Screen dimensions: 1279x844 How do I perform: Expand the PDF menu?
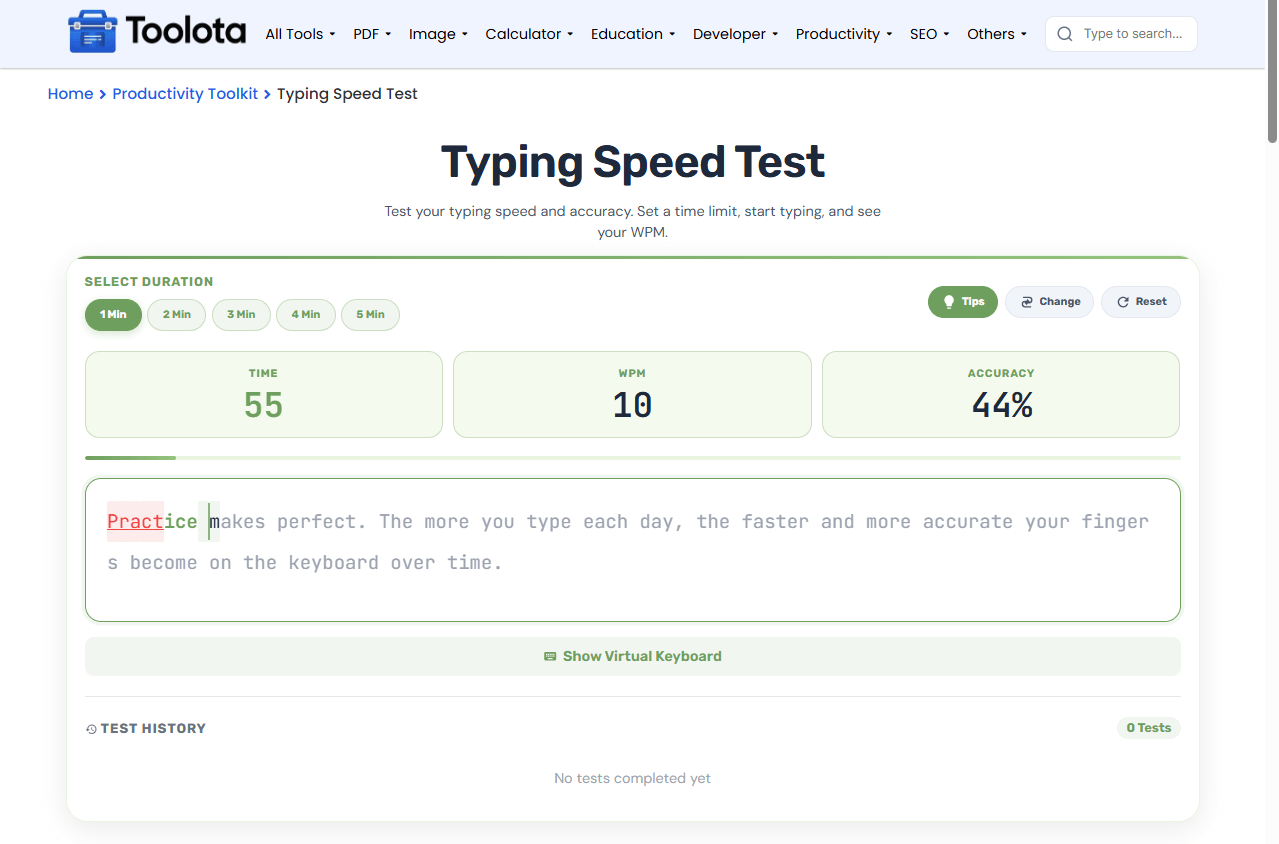(x=372, y=34)
